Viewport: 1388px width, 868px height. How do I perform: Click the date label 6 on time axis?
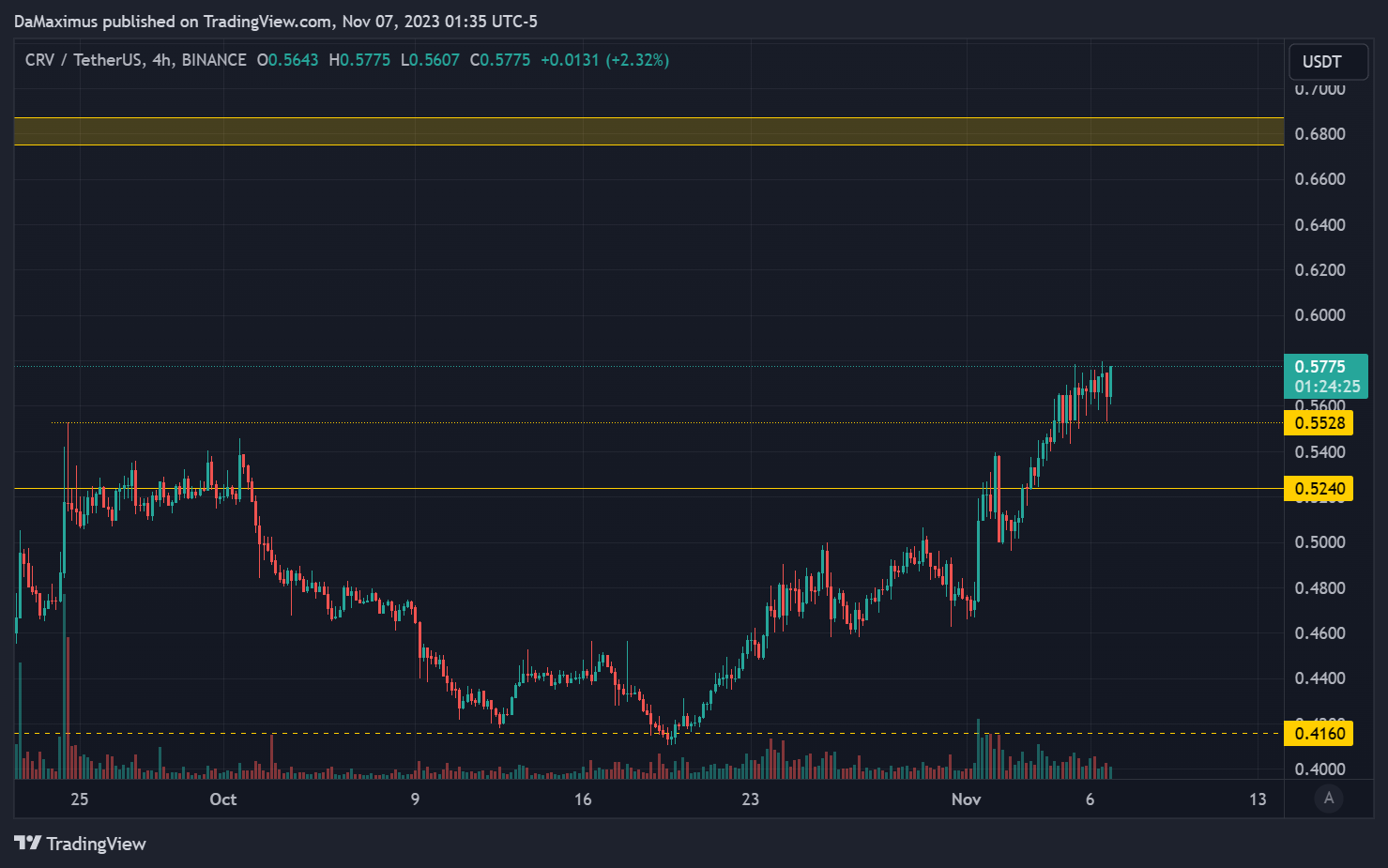[x=1090, y=799]
